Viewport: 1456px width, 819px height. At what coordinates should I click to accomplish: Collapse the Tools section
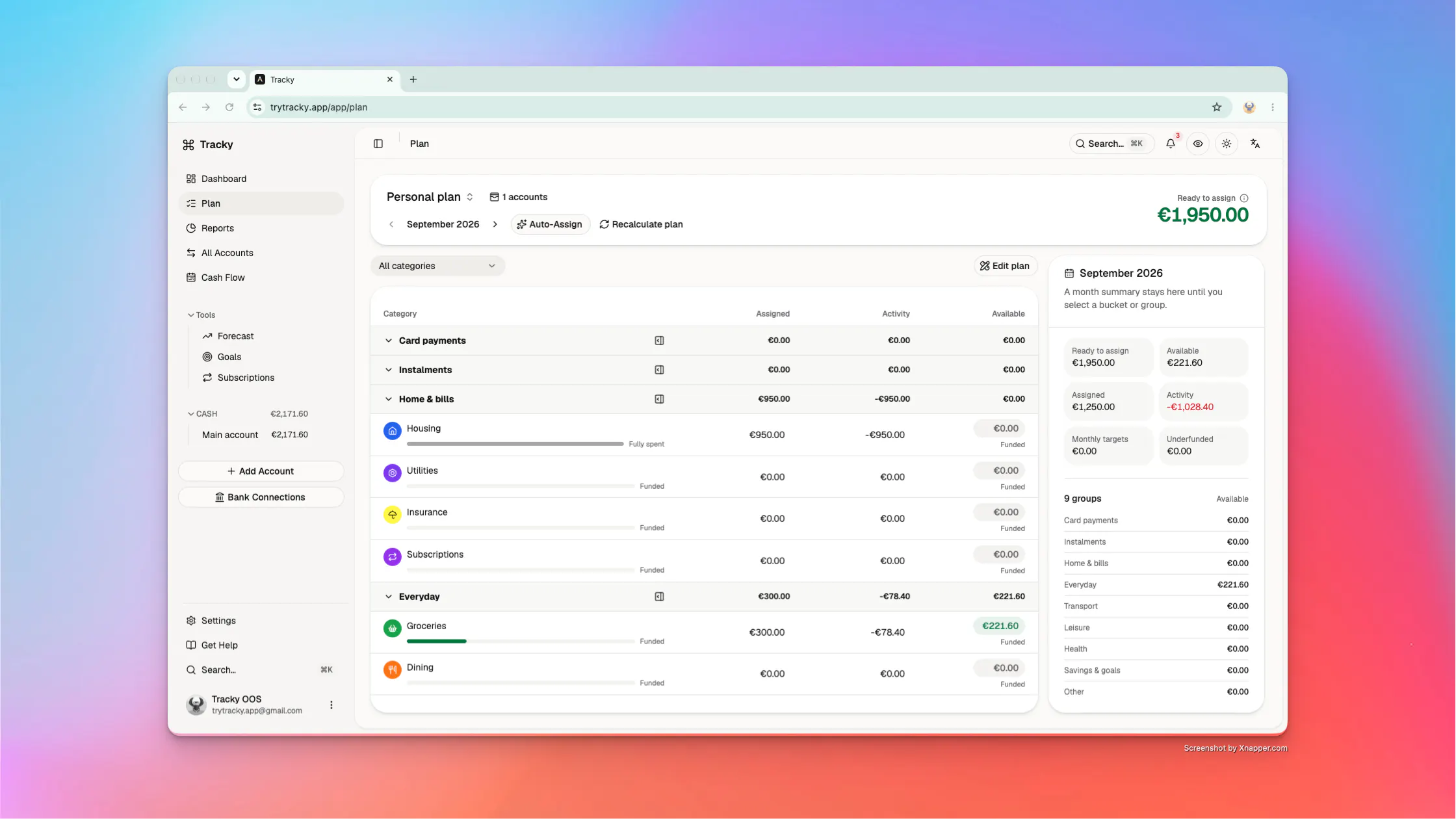pos(201,315)
